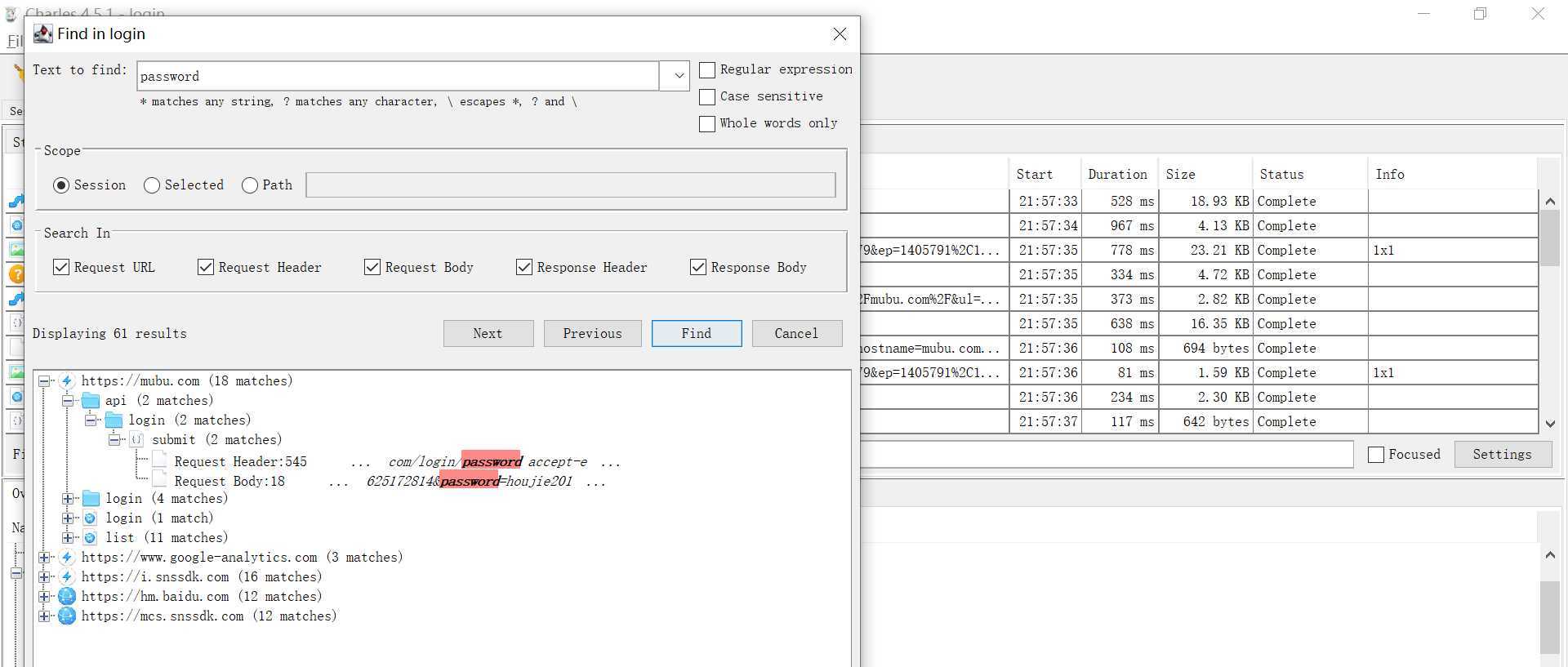
Task: Click lightning icon of www.google-analytics.com
Action: coord(67,557)
